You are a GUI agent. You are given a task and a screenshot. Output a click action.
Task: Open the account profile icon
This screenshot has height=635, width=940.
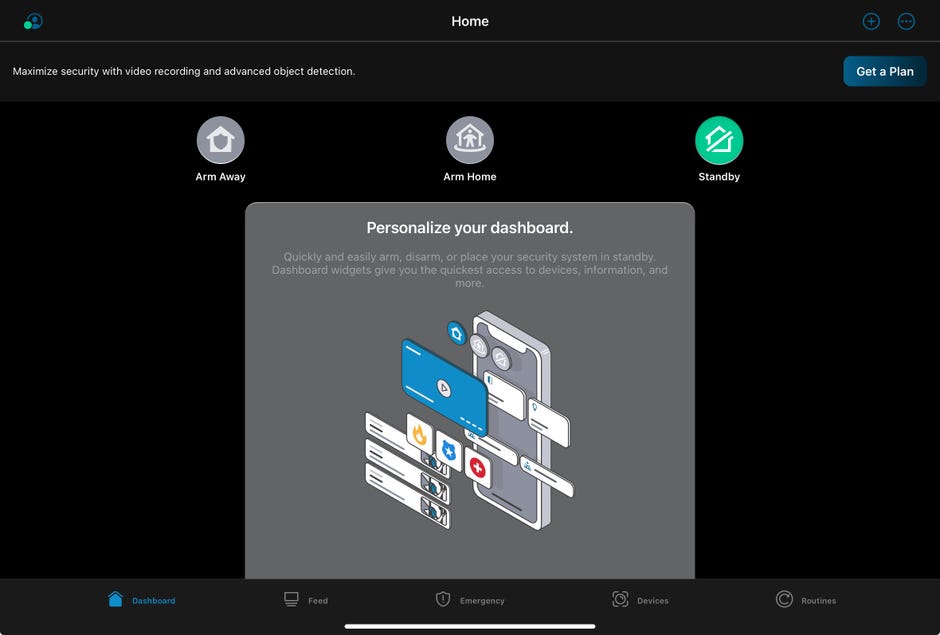33,22
